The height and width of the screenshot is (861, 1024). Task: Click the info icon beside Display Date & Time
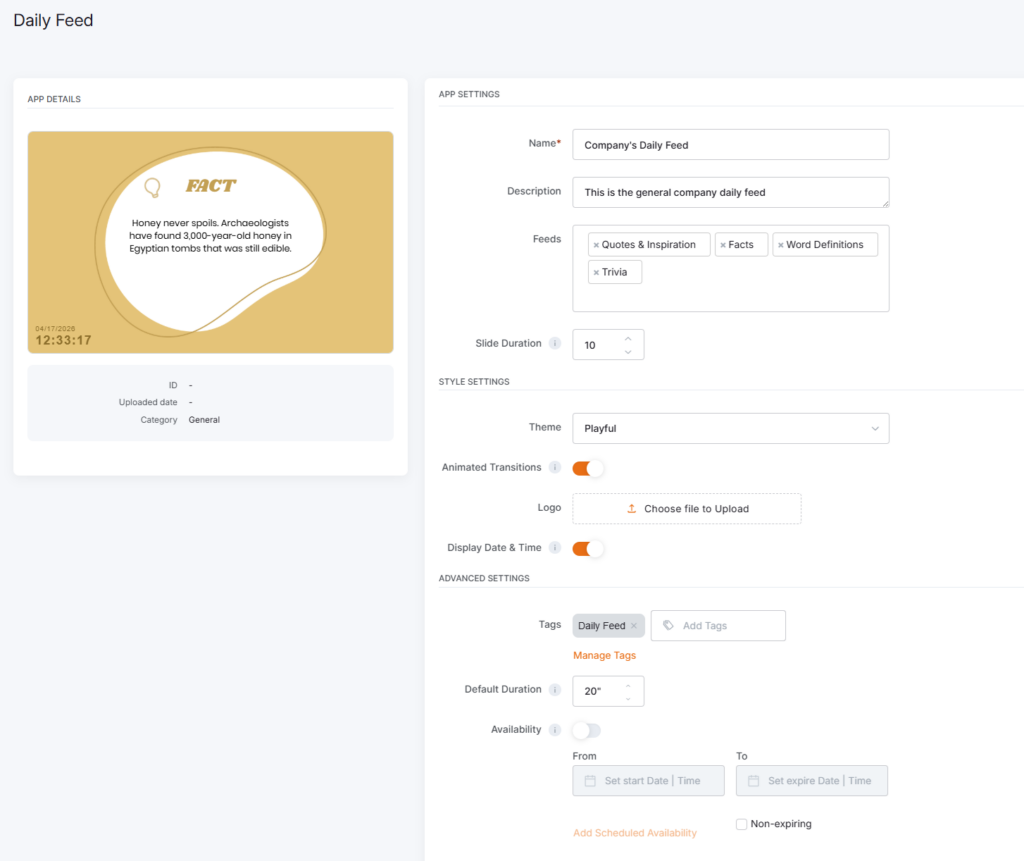point(555,548)
